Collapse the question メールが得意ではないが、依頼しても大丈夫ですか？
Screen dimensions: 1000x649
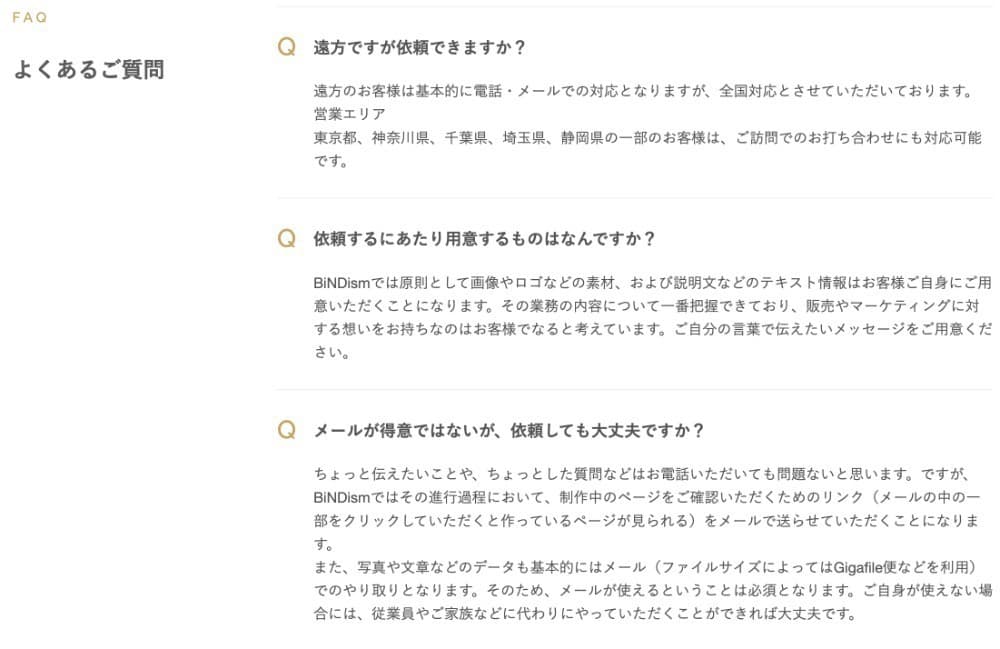pyautogui.click(x=508, y=430)
